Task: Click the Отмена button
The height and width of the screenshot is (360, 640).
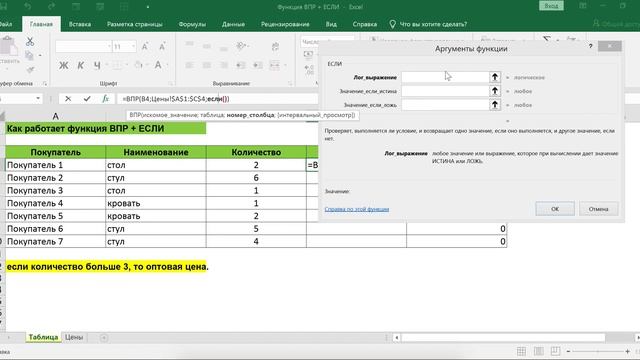Action: click(x=598, y=209)
